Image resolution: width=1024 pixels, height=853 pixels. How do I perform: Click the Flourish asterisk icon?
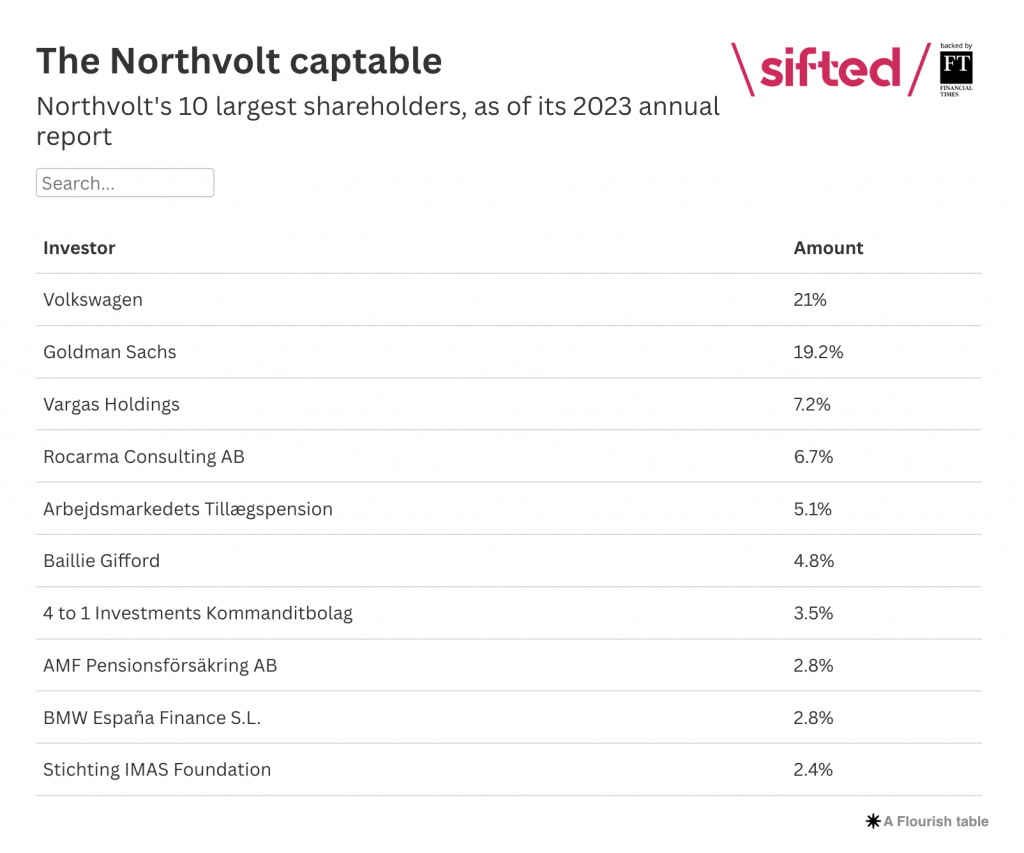pos(873,822)
